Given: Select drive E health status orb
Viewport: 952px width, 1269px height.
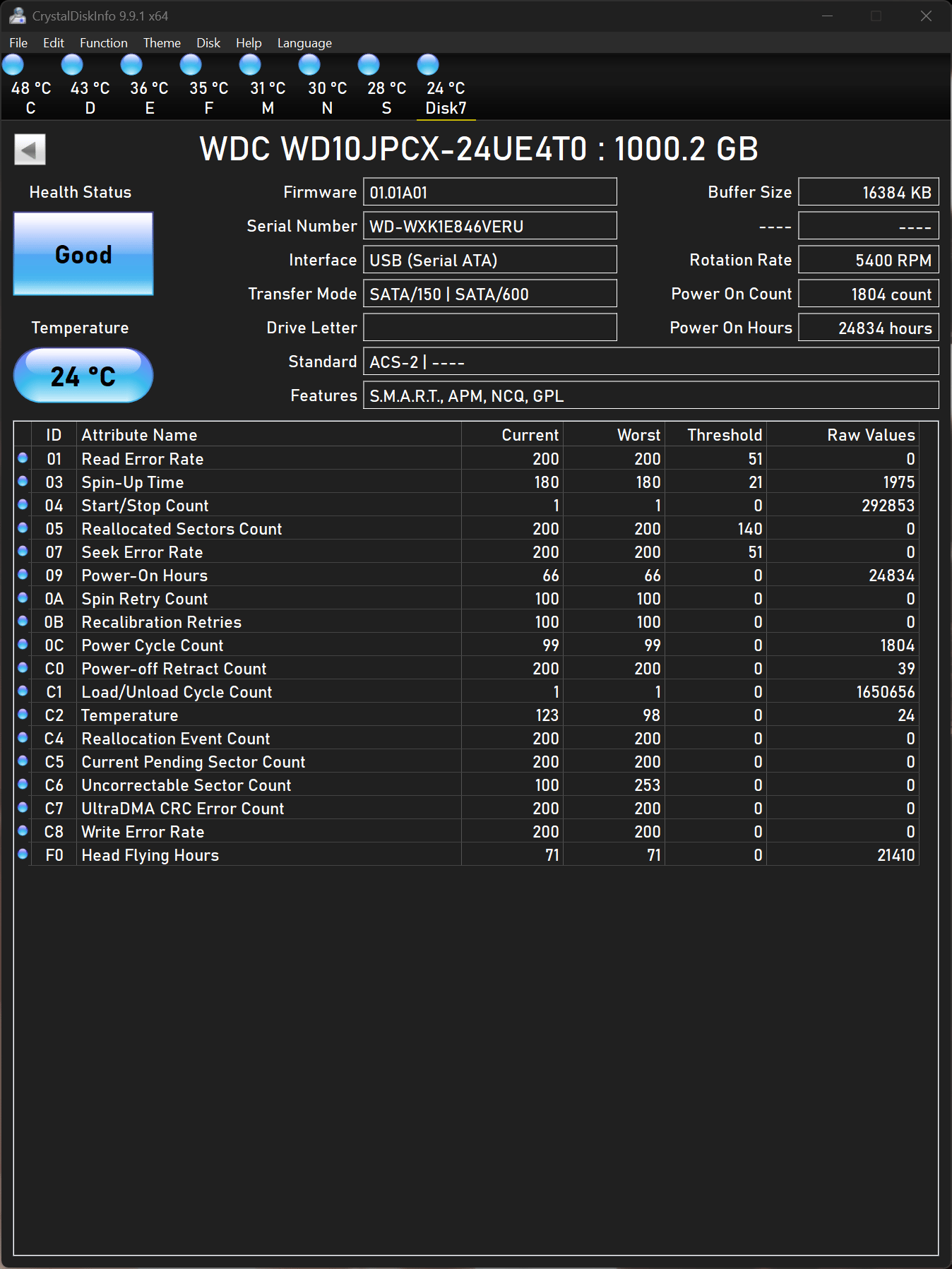Looking at the screenshot, I should [131, 65].
